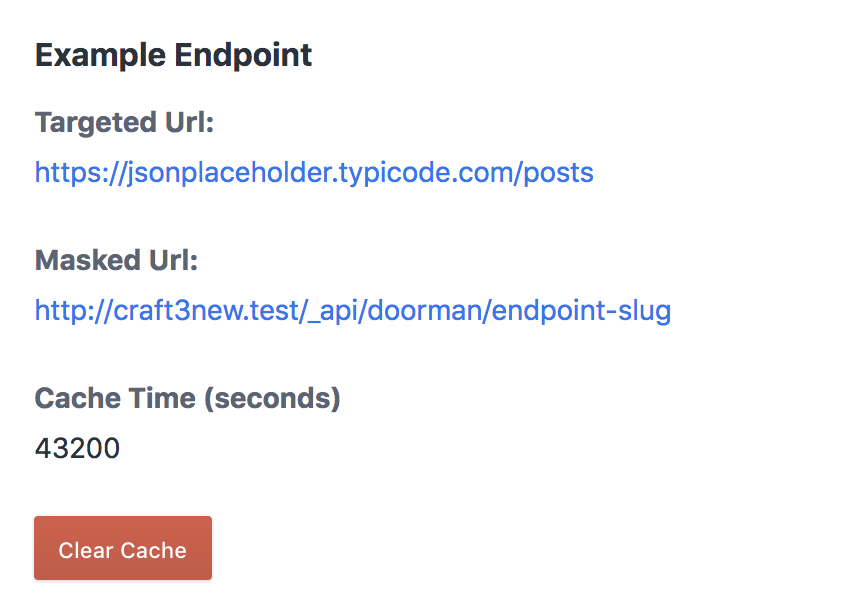Click the Masked Url label

tap(116, 261)
